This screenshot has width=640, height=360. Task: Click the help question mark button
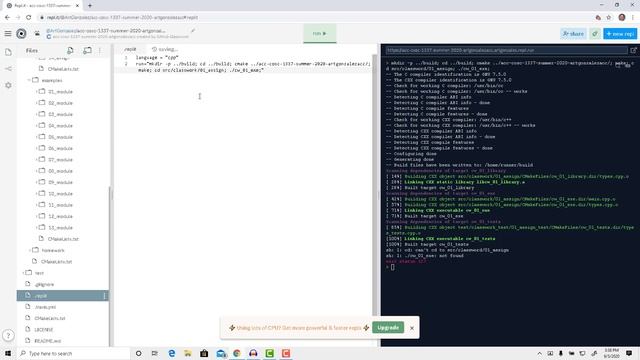pos(8,336)
